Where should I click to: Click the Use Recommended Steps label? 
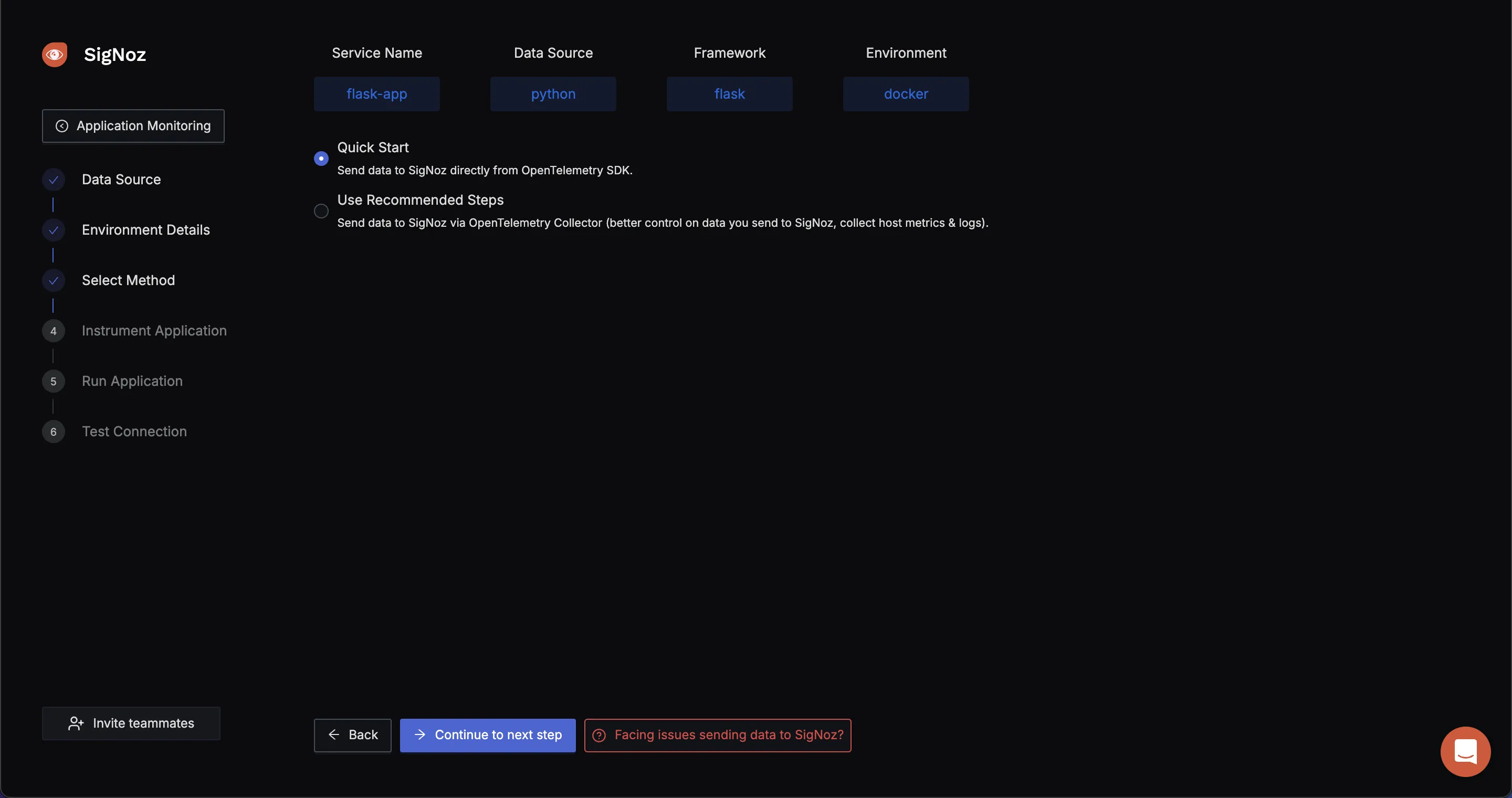[421, 200]
